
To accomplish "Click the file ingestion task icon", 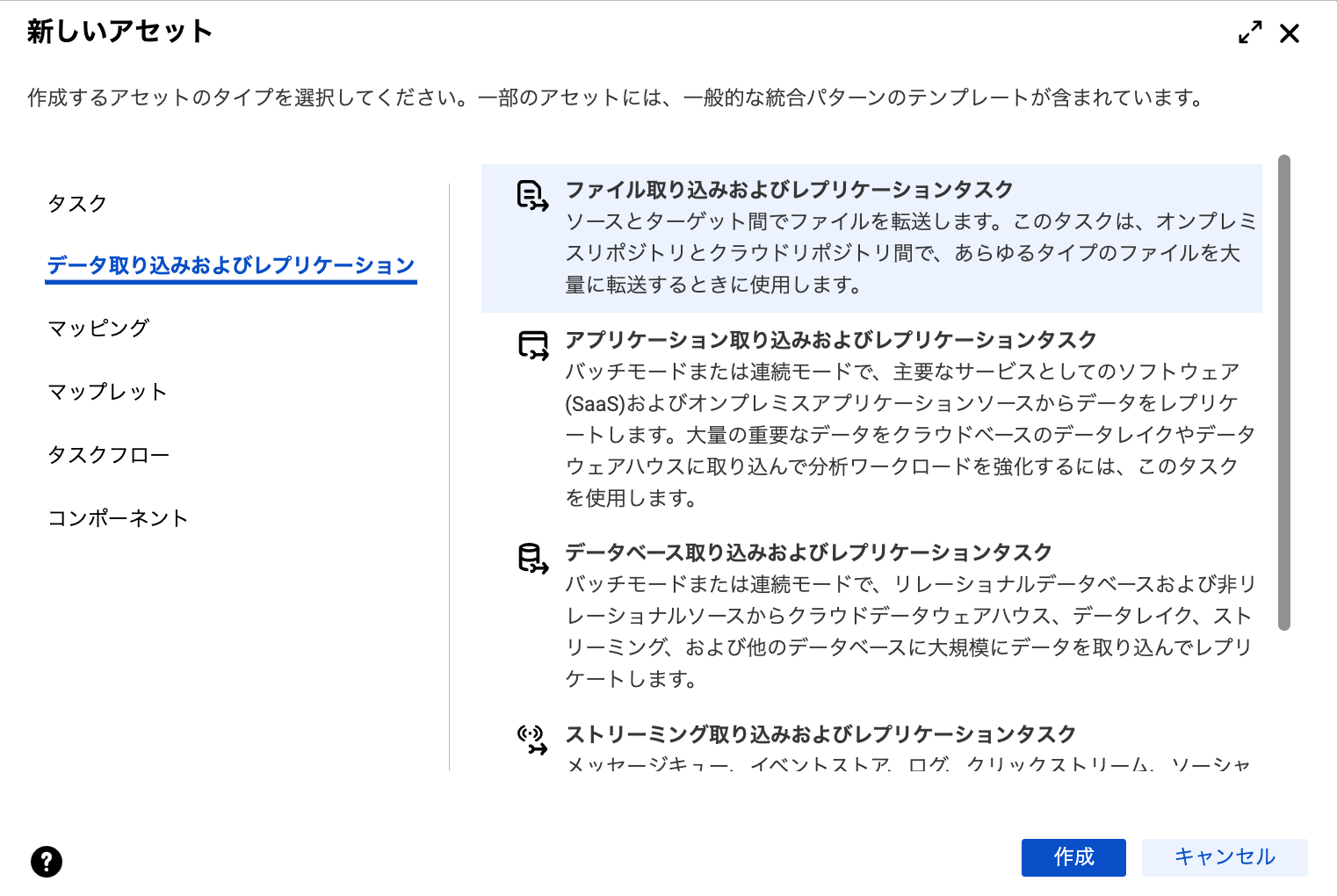I will click(x=532, y=195).
